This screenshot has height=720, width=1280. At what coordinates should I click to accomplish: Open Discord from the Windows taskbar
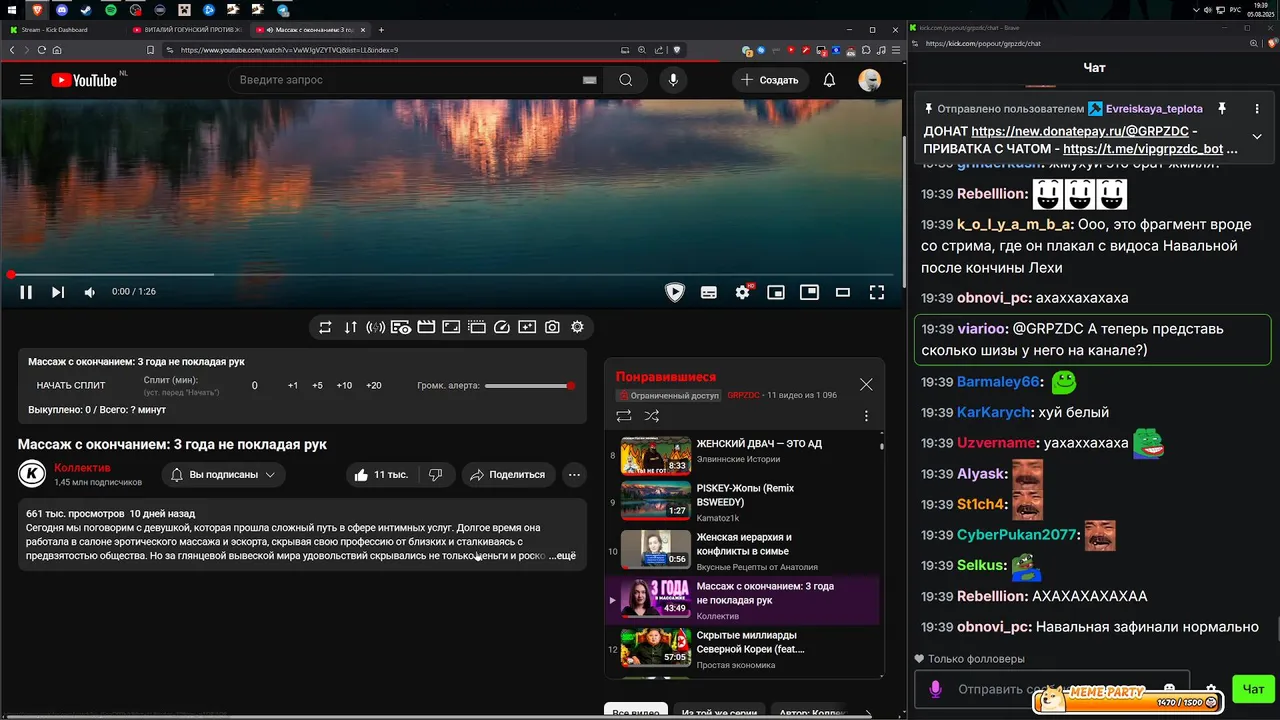point(62,9)
